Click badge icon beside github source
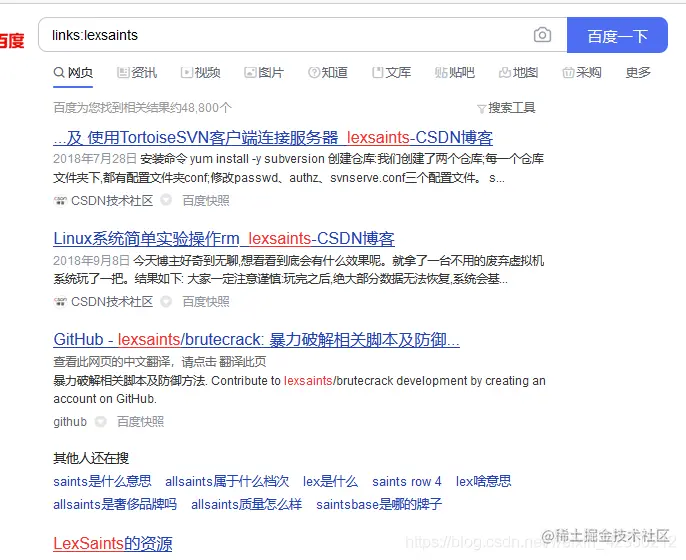 (101, 421)
